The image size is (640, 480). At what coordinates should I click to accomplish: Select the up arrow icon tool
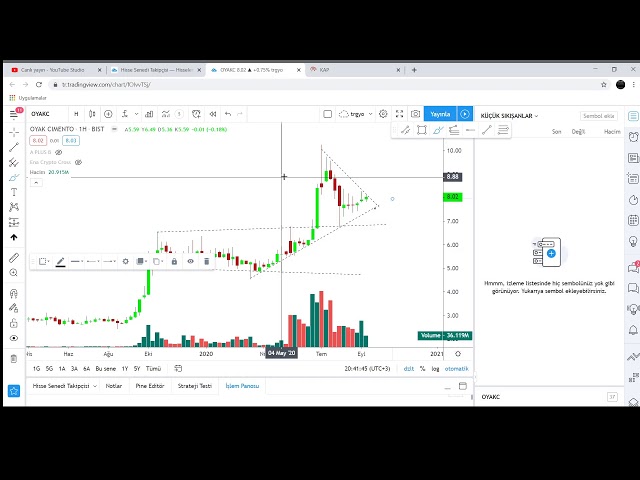(x=14, y=237)
